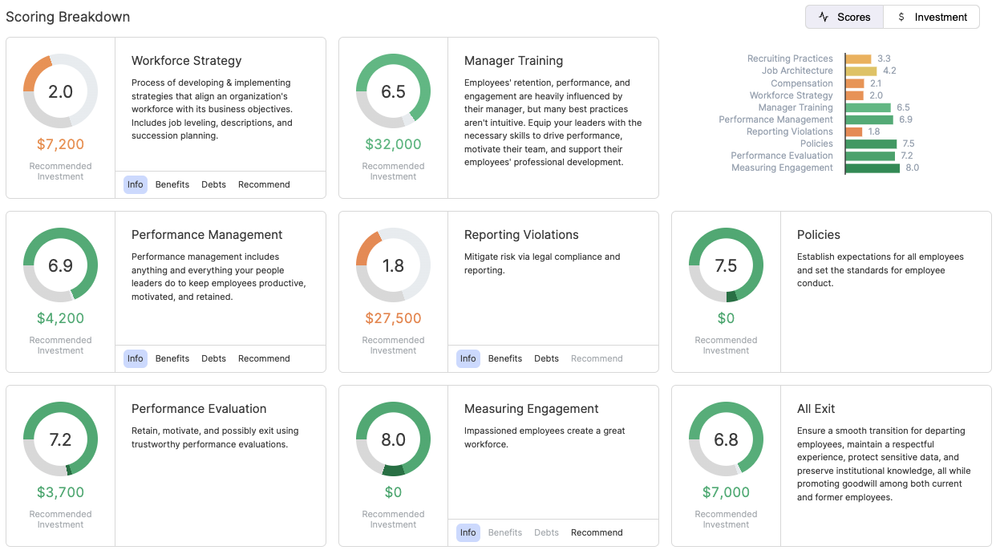1000x554 pixels.
Task: Click the Measuring Engagement 8.0 score donut
Action: coord(393,439)
